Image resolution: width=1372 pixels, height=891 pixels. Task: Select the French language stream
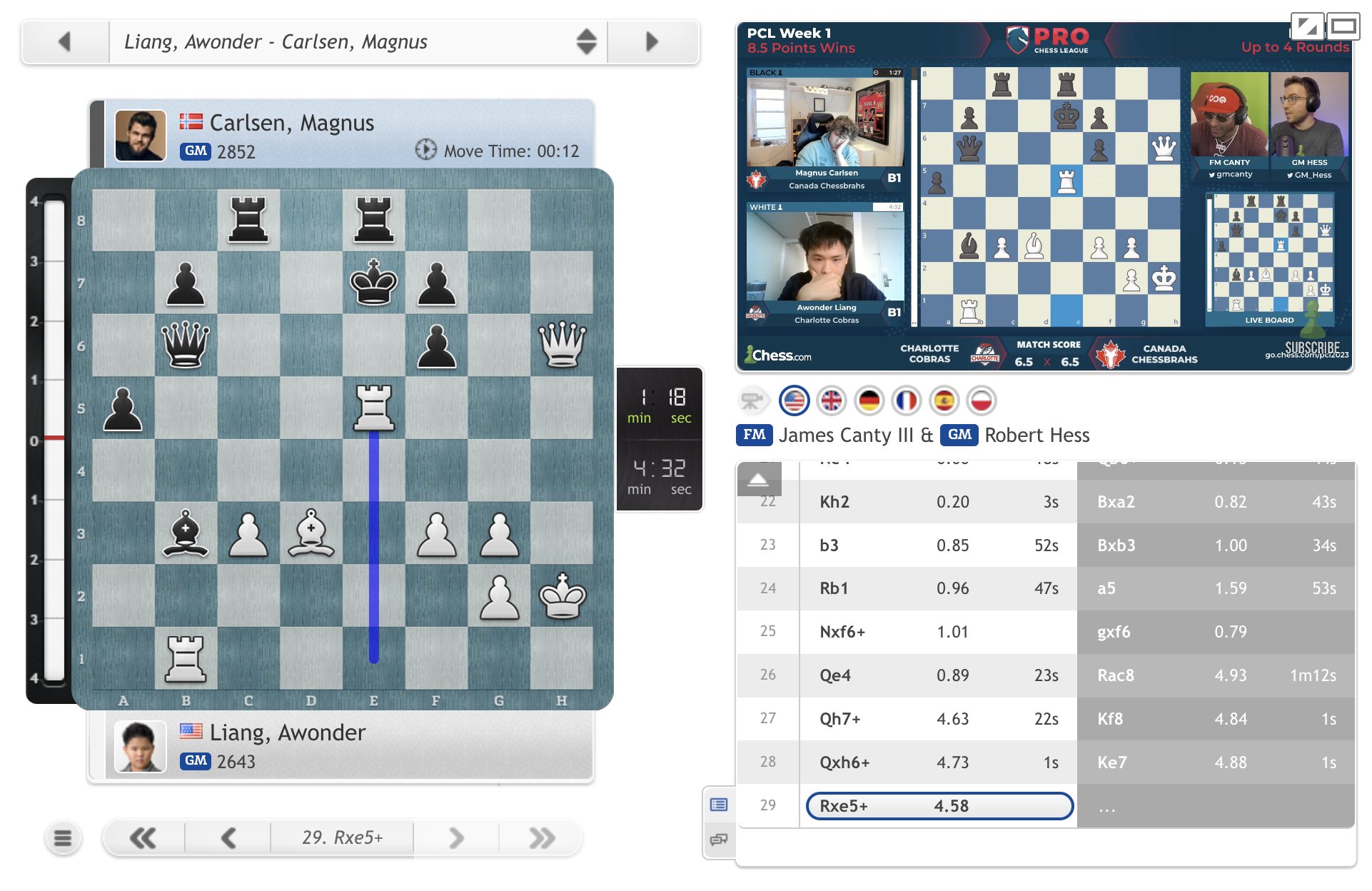pos(907,401)
